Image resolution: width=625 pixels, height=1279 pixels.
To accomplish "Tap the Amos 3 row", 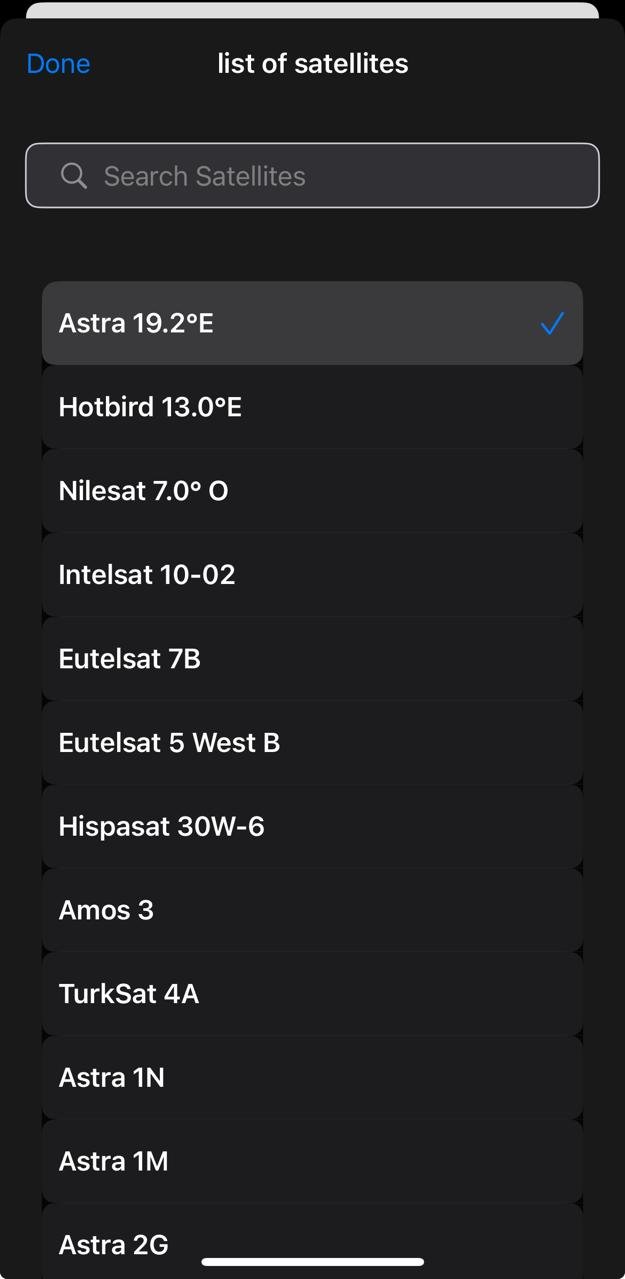I will point(106,910).
